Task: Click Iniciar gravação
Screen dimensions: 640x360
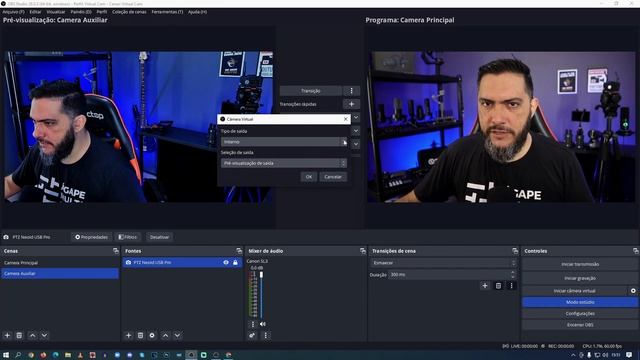Action: 580,278
